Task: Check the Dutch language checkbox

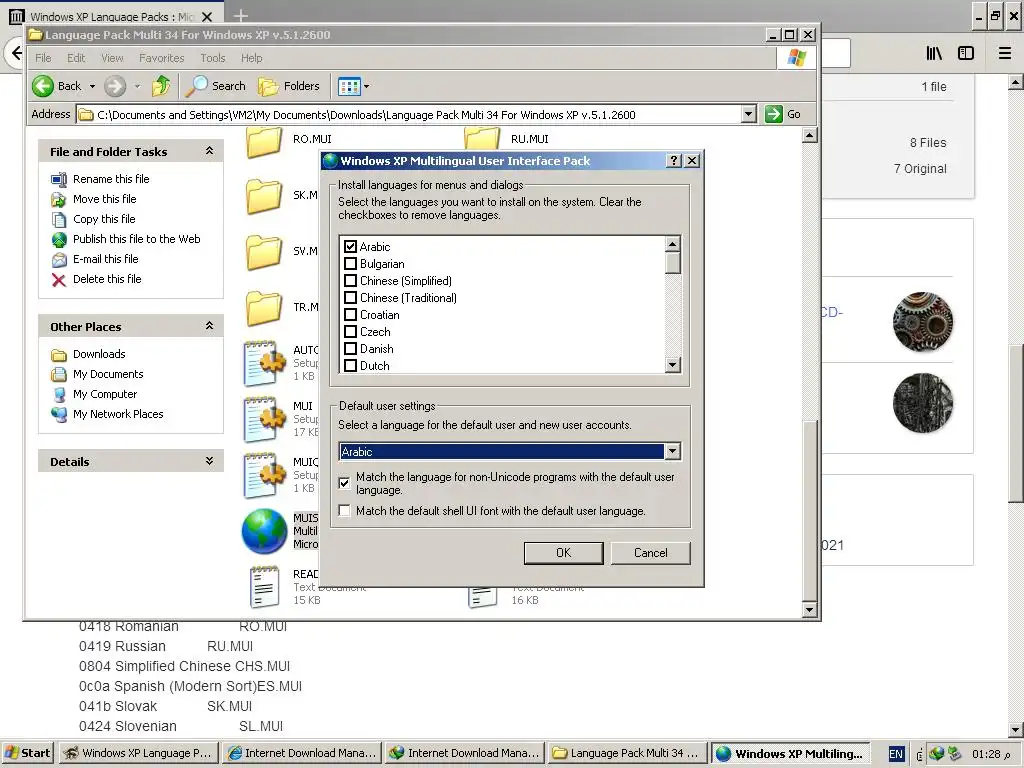Action: click(351, 366)
